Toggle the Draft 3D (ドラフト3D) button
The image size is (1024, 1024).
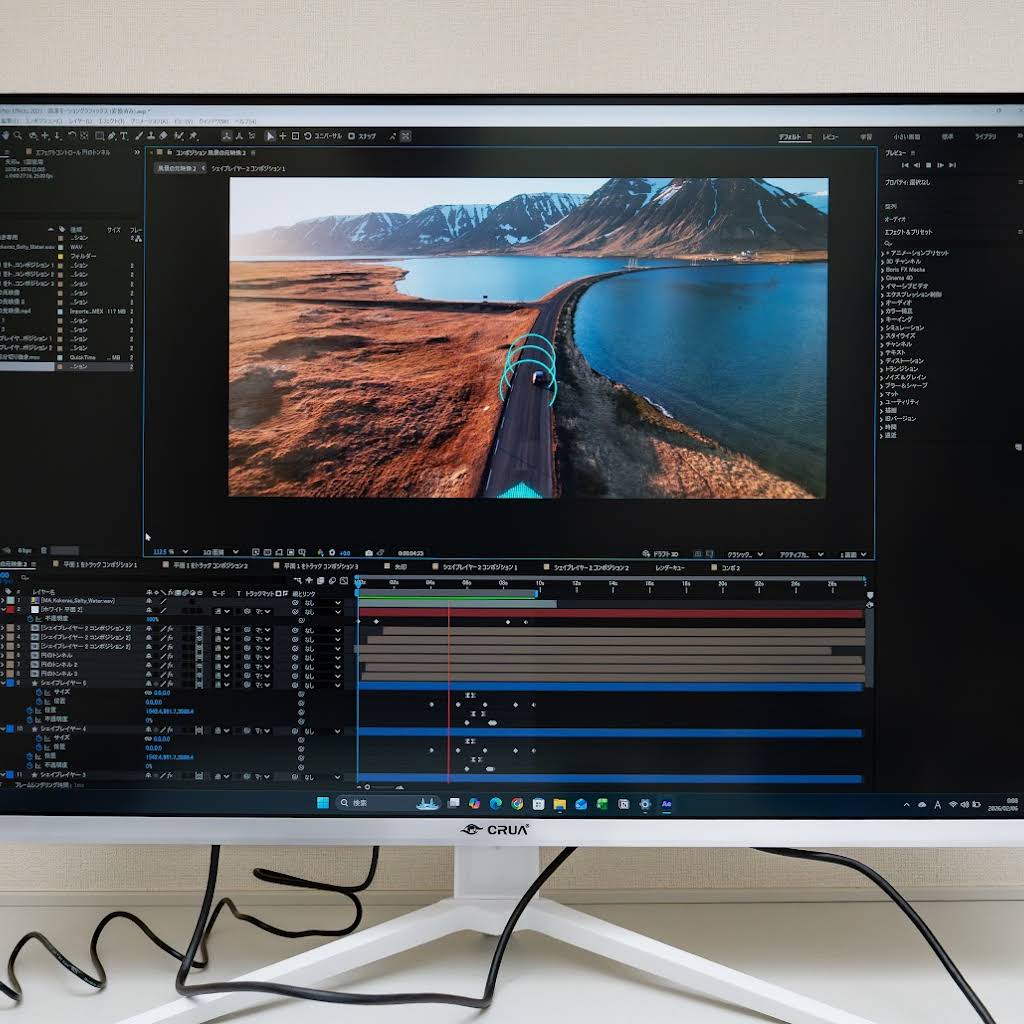(x=661, y=554)
